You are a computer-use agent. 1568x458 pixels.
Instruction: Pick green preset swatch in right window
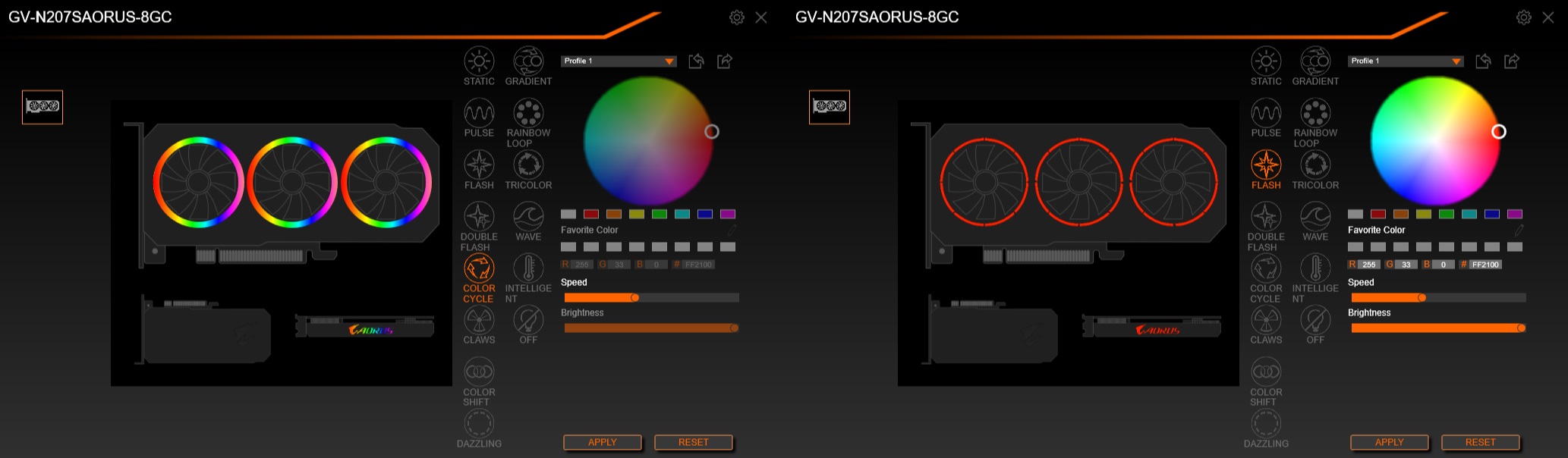coord(1447,214)
